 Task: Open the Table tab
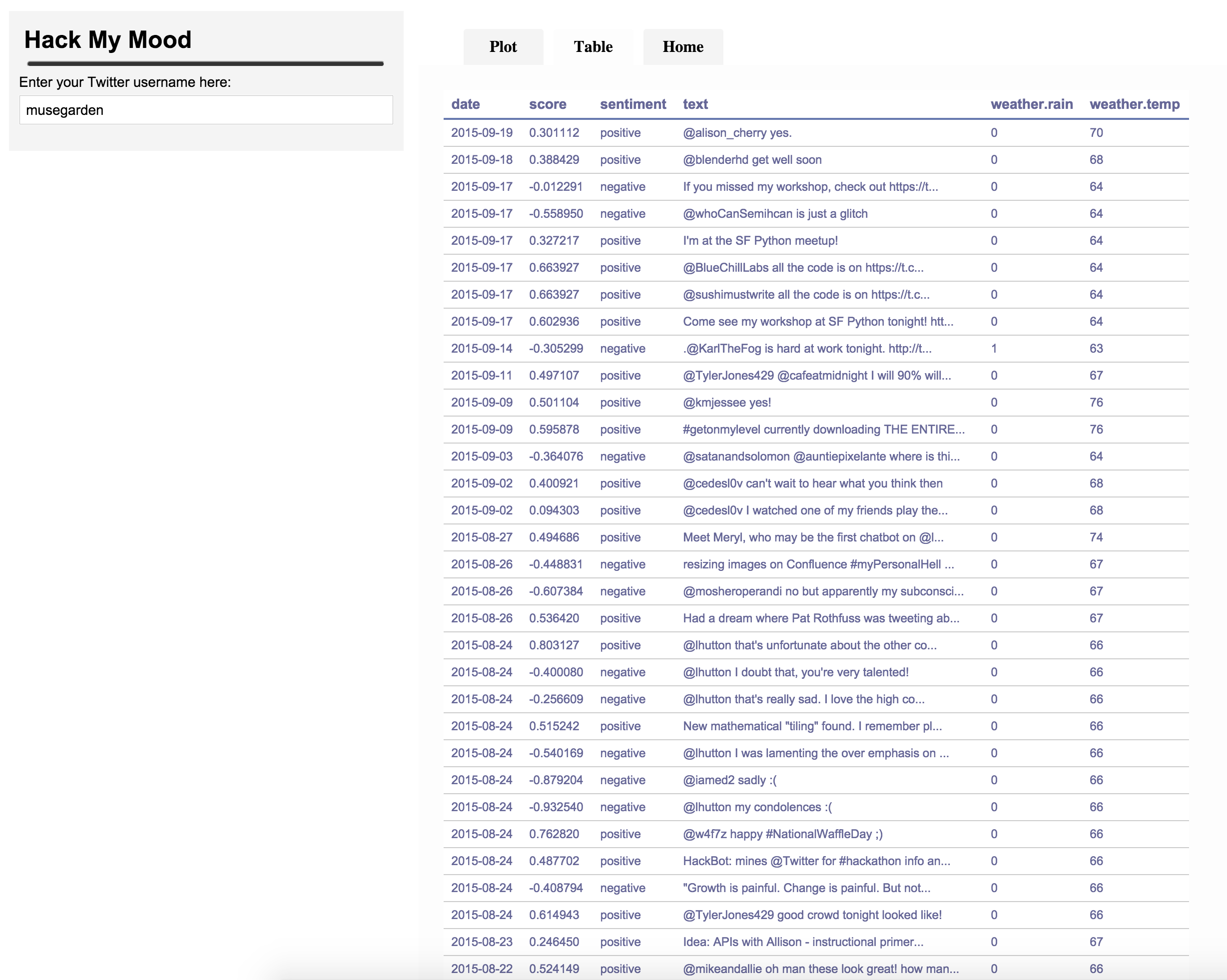click(x=593, y=46)
